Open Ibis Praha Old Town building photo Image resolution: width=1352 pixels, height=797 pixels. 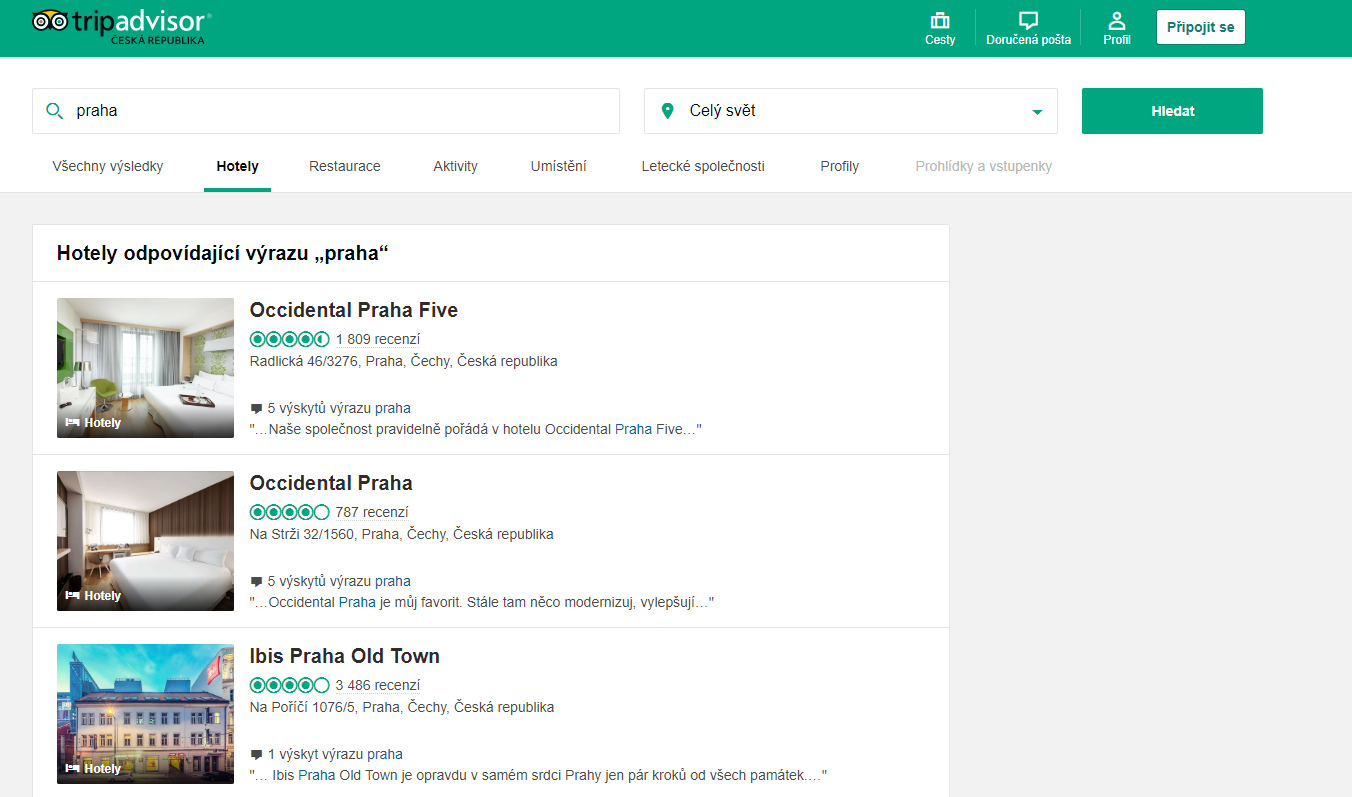[x=146, y=714]
